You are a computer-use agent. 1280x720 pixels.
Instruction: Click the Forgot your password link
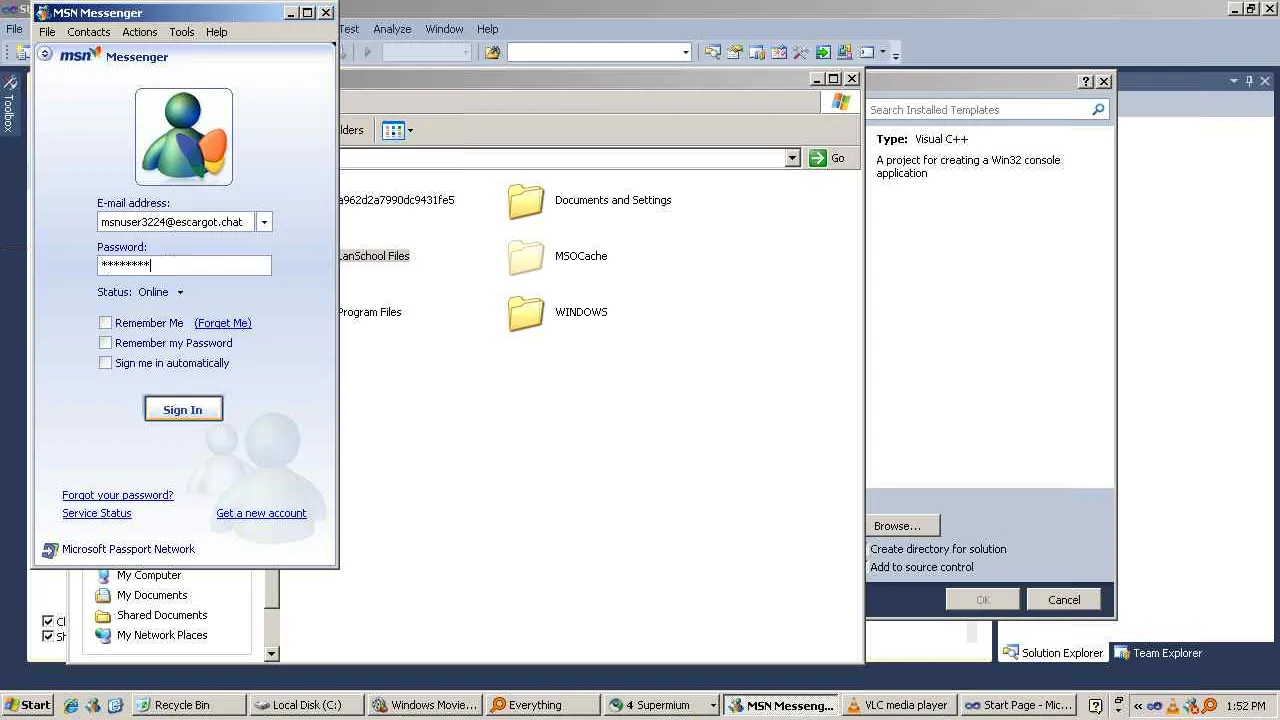point(118,495)
